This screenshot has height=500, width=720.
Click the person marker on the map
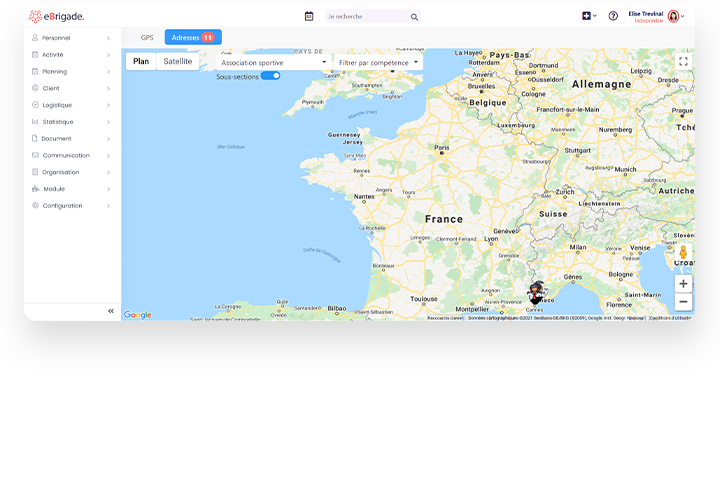pos(536,292)
